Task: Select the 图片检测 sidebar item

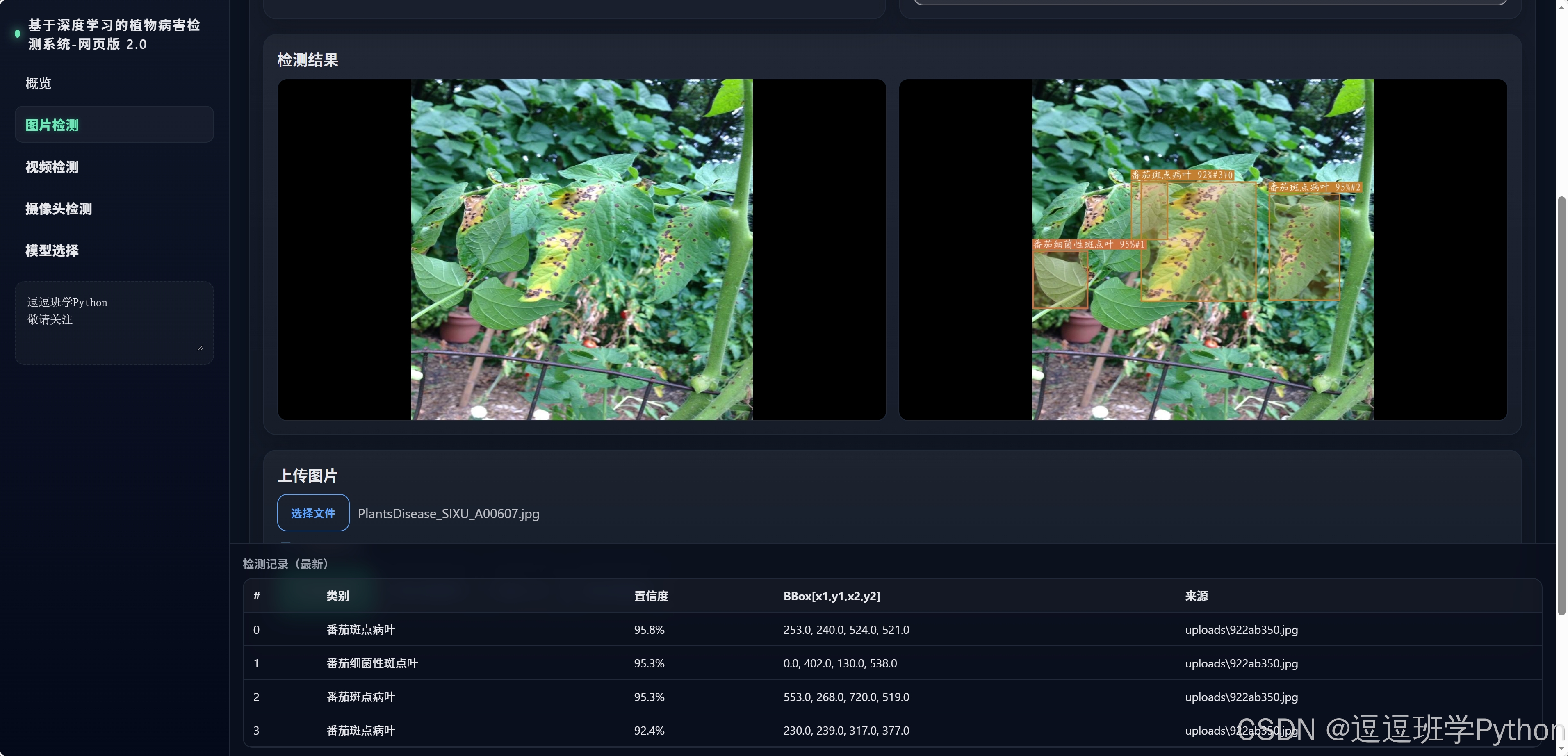Action: coord(114,125)
